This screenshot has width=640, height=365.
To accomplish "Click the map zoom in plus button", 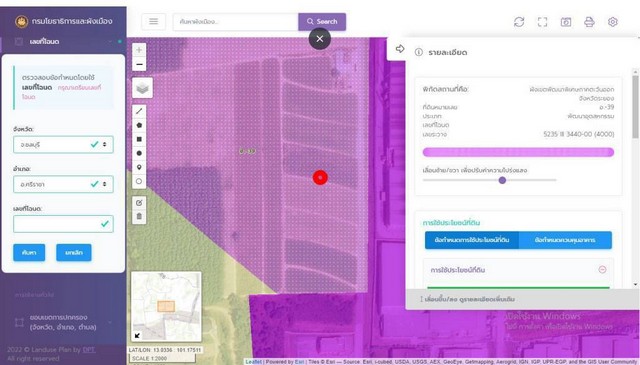I will click(x=139, y=50).
